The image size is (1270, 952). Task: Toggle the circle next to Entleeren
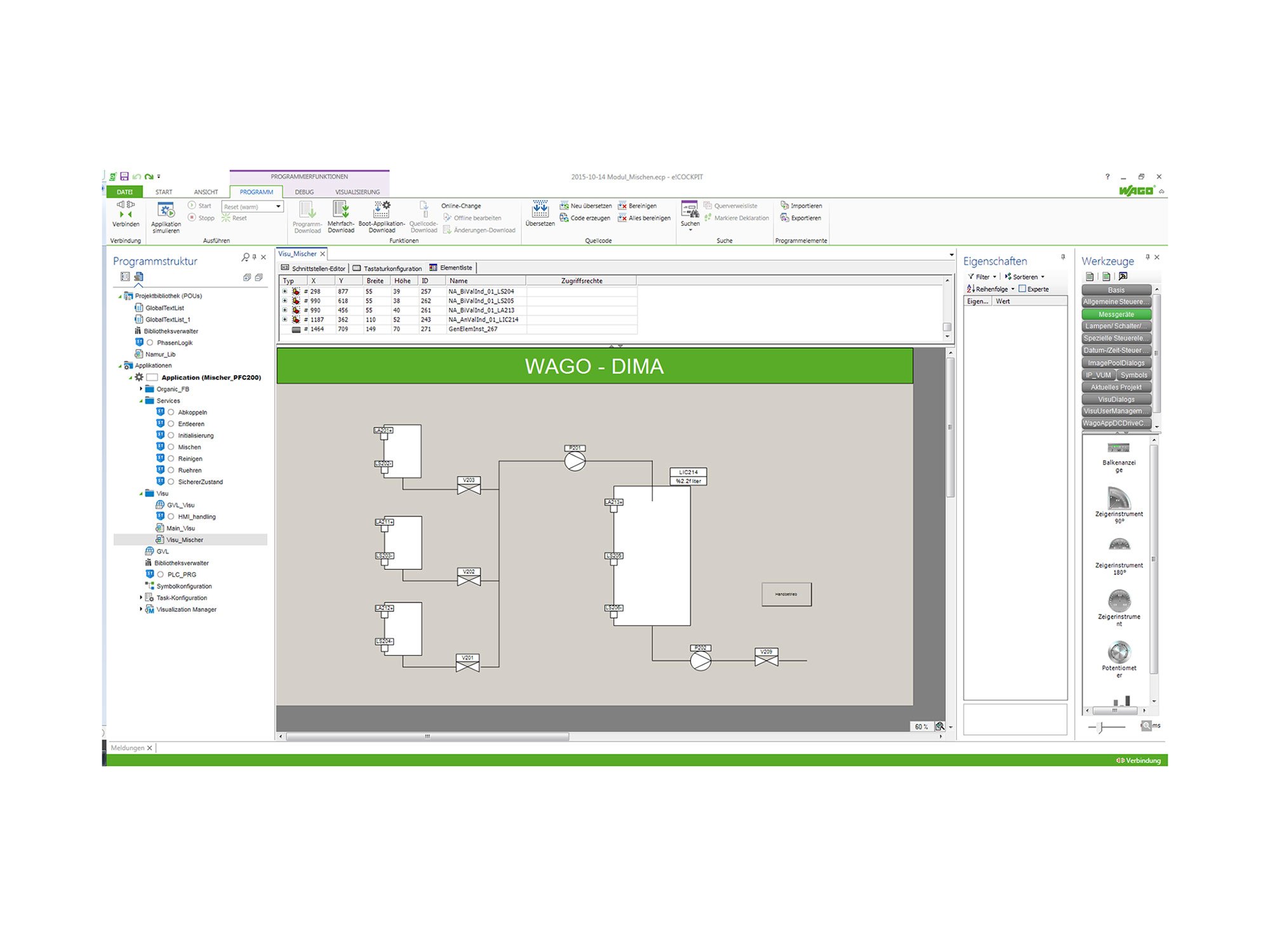[x=171, y=424]
